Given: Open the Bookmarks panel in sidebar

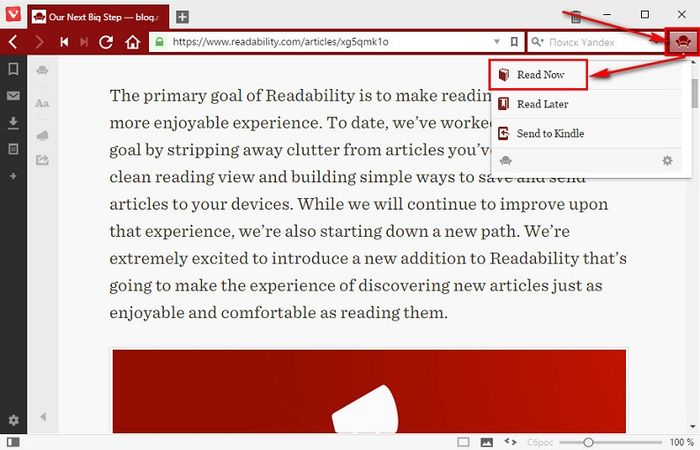Looking at the screenshot, I should point(13,69).
